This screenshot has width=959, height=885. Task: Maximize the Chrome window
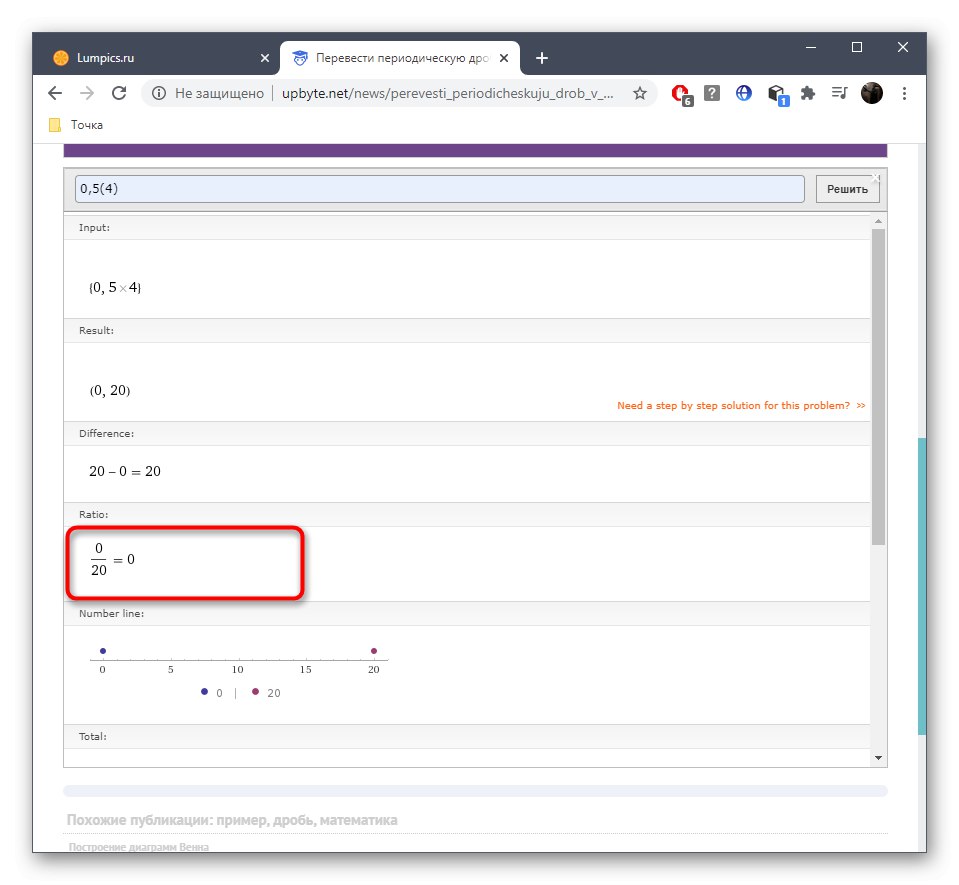[857, 47]
